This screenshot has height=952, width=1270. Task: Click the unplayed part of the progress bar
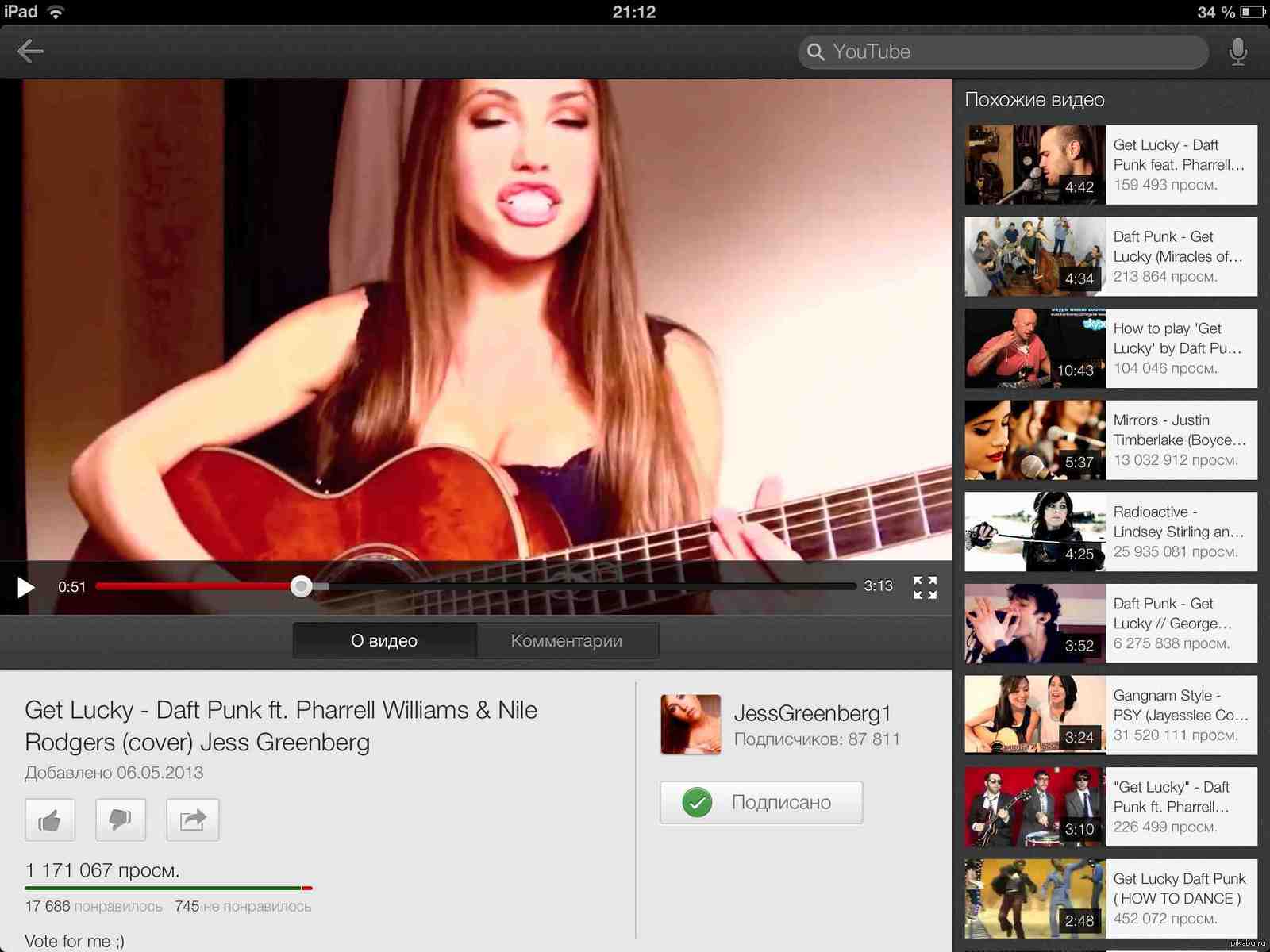click(591, 586)
